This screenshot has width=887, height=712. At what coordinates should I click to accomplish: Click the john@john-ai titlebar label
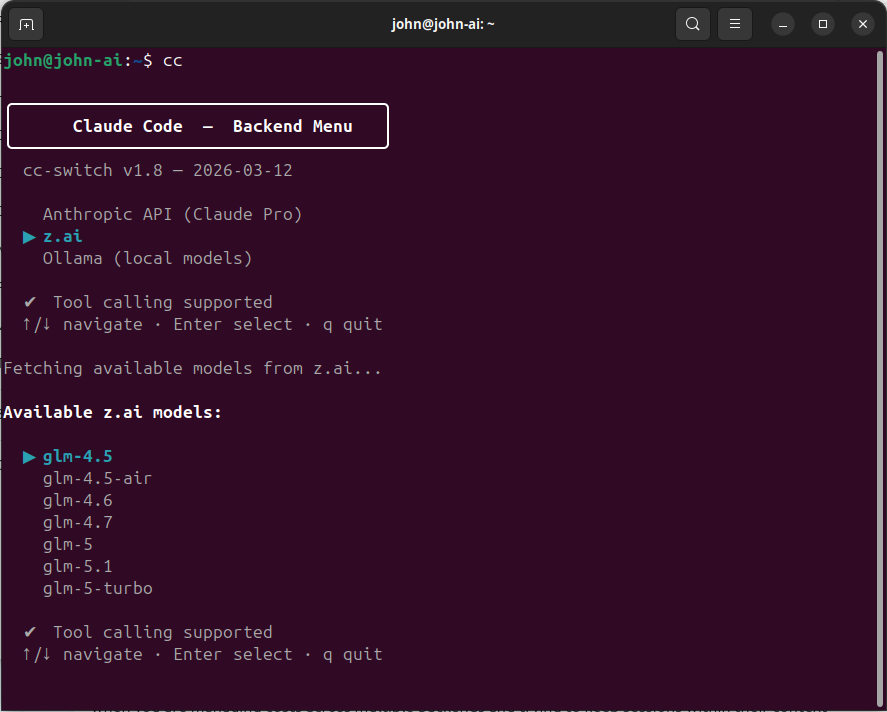443,24
